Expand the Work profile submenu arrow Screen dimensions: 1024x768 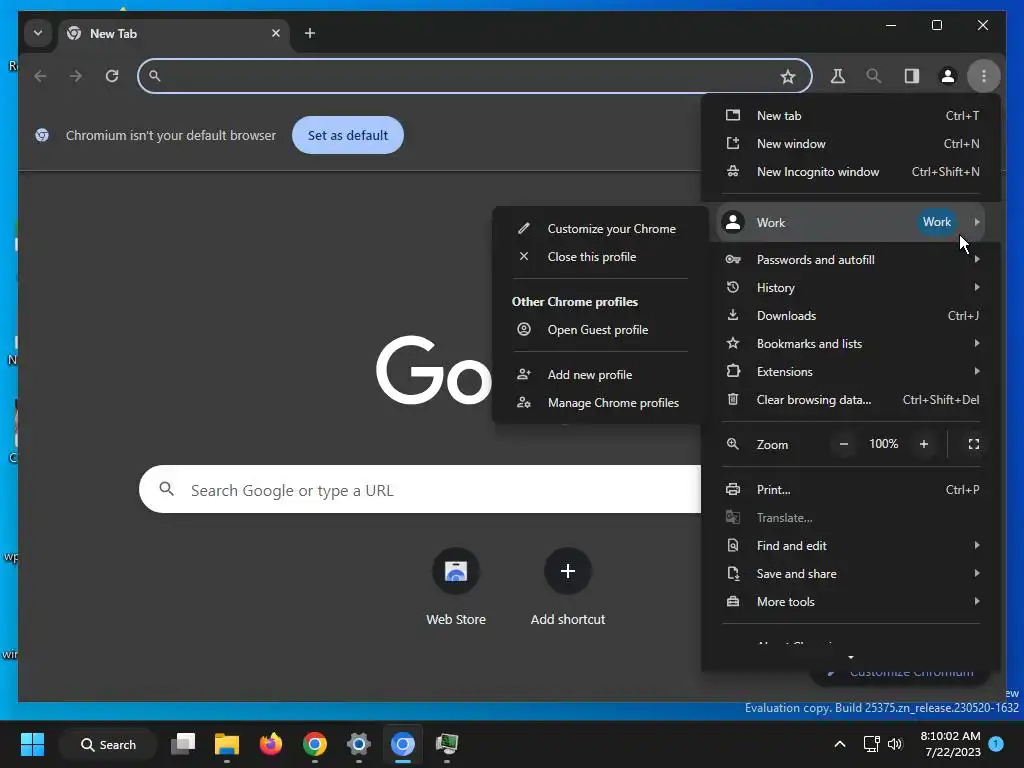coord(976,222)
